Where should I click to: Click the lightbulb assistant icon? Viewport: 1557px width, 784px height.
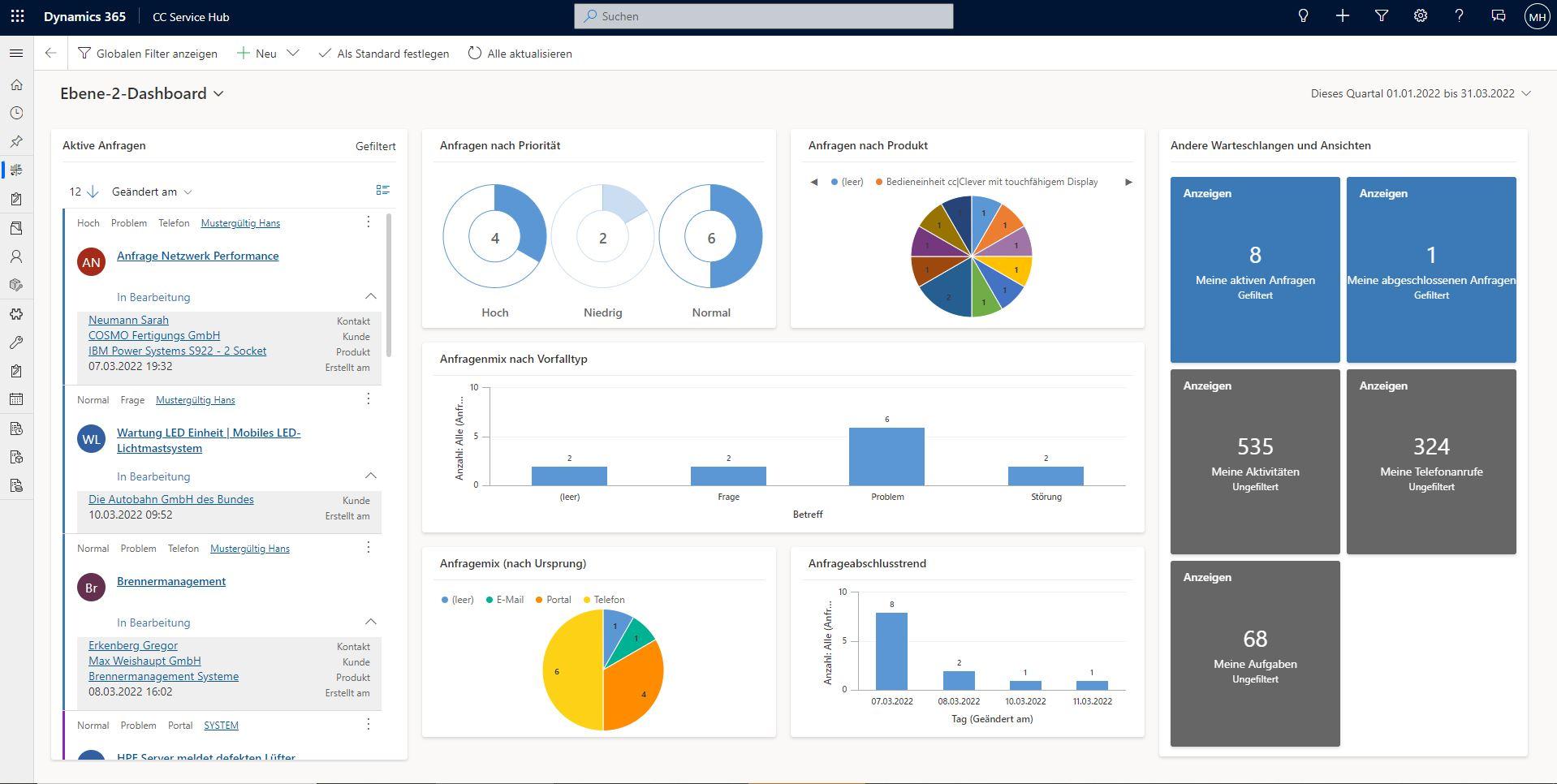click(1303, 16)
